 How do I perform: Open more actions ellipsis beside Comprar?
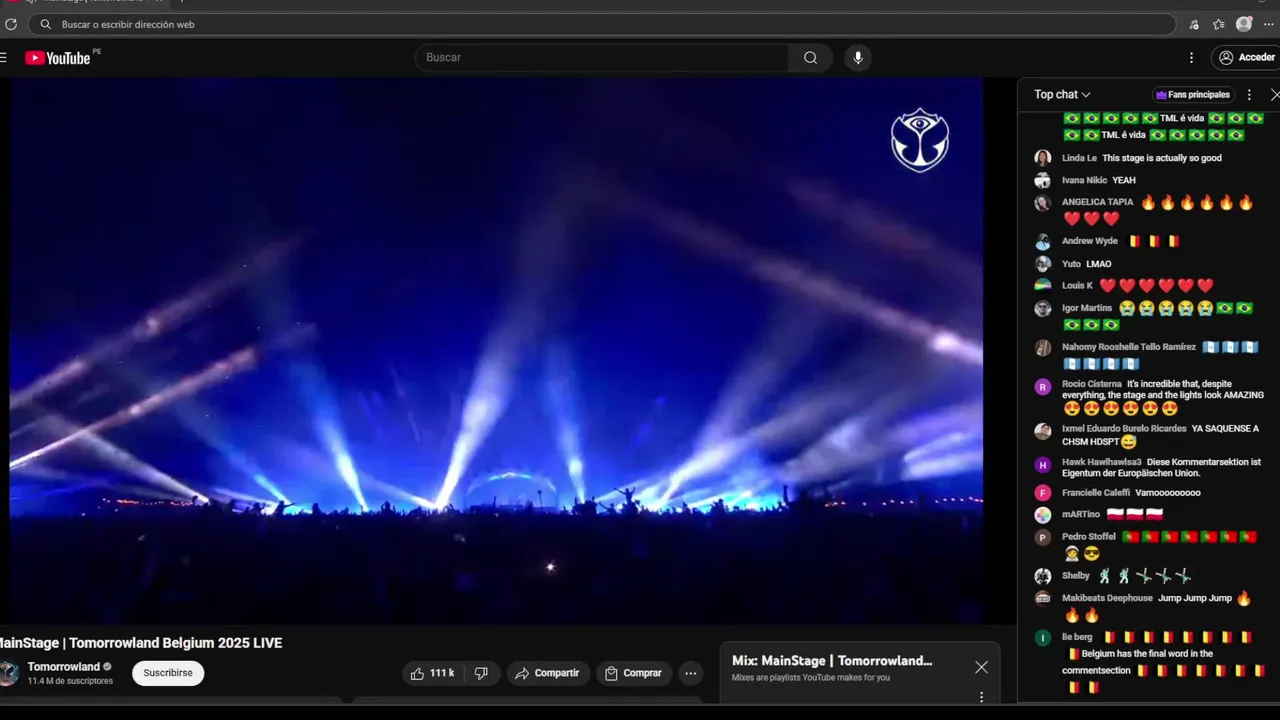690,673
